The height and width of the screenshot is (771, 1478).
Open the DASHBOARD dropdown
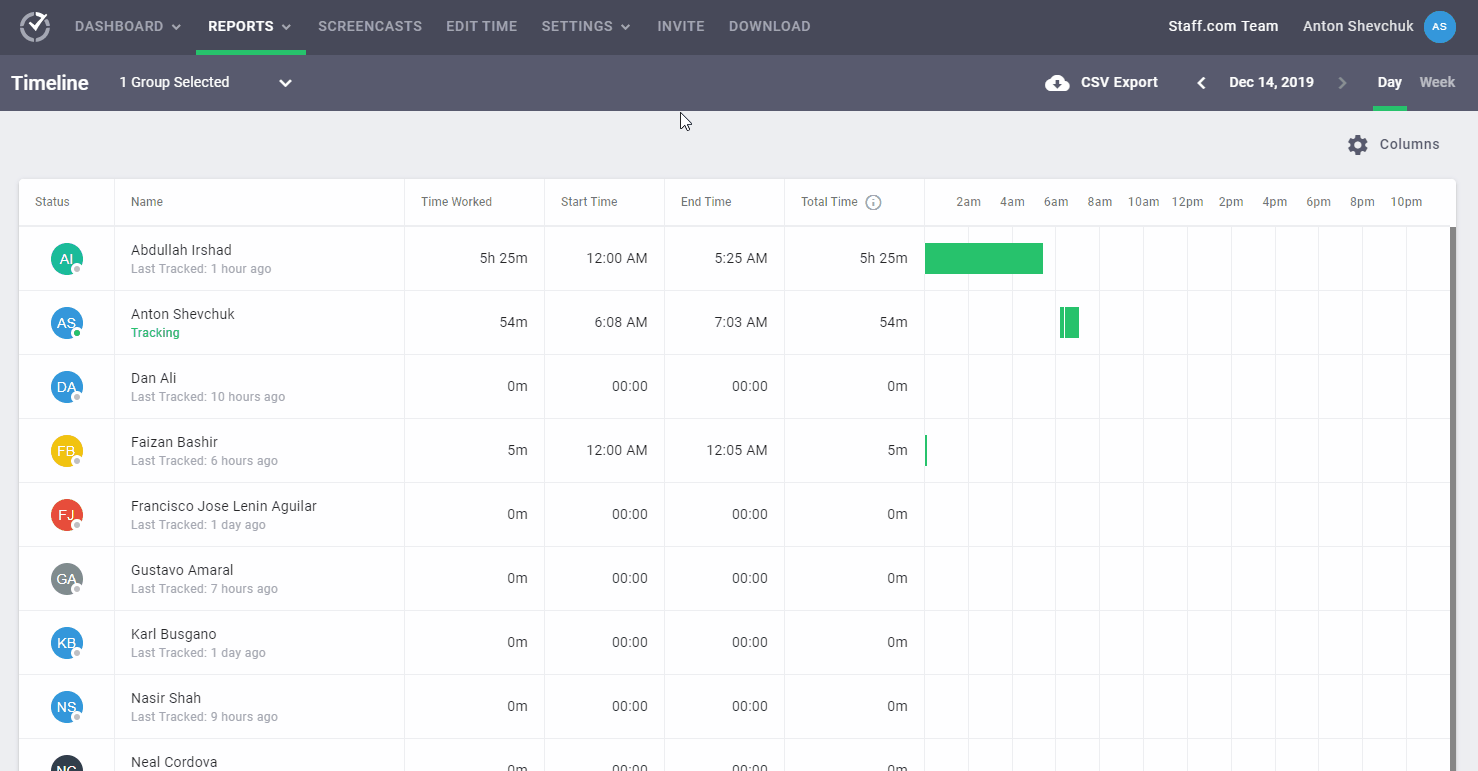pyautogui.click(x=127, y=26)
